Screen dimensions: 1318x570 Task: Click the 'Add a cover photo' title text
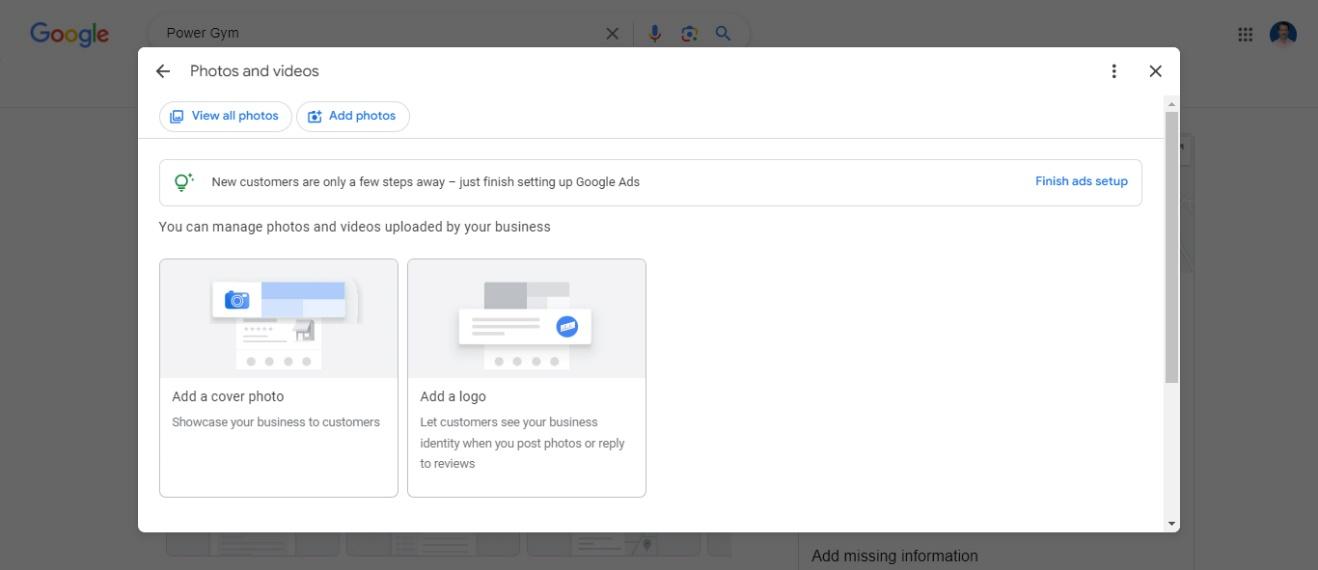228,396
